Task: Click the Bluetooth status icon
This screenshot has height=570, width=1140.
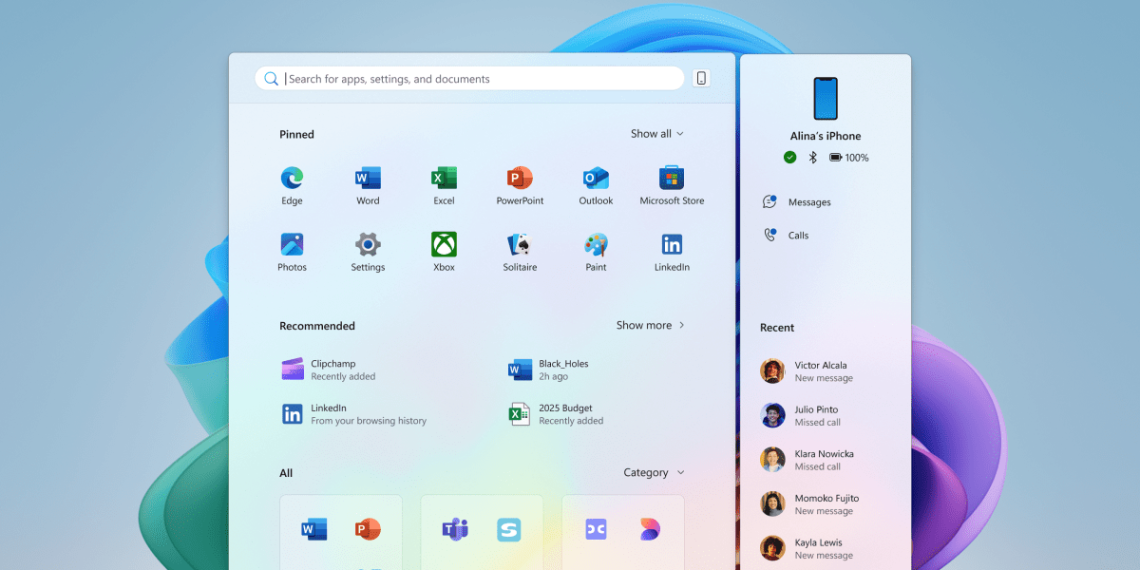Action: (x=813, y=157)
